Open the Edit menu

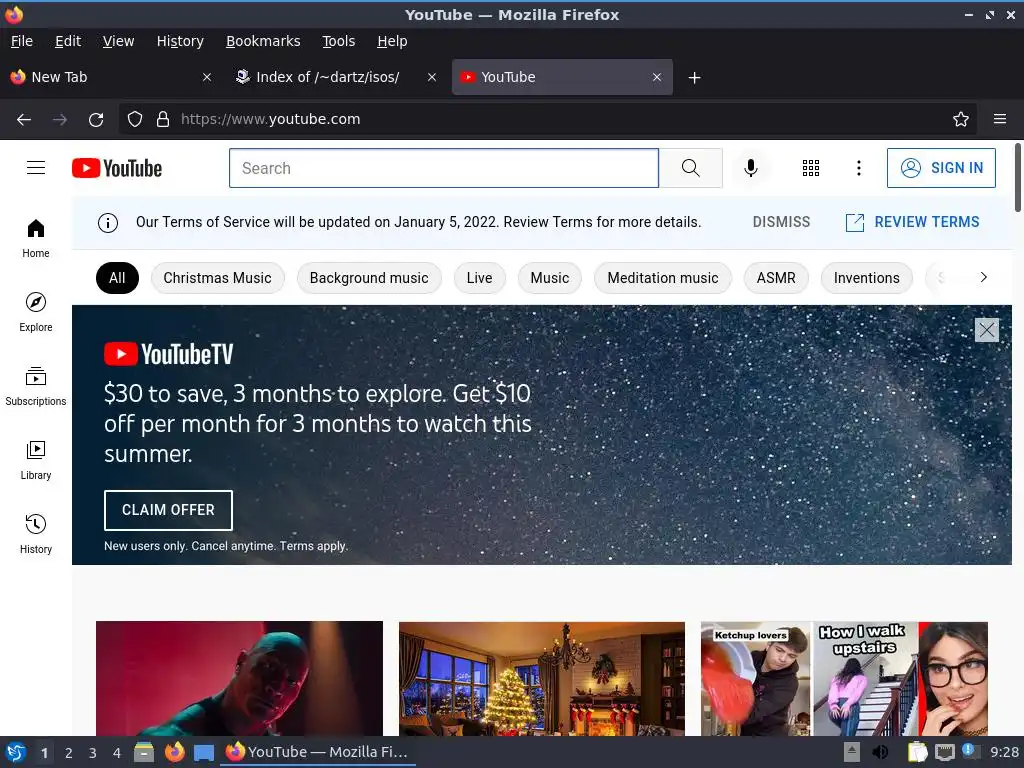click(68, 41)
